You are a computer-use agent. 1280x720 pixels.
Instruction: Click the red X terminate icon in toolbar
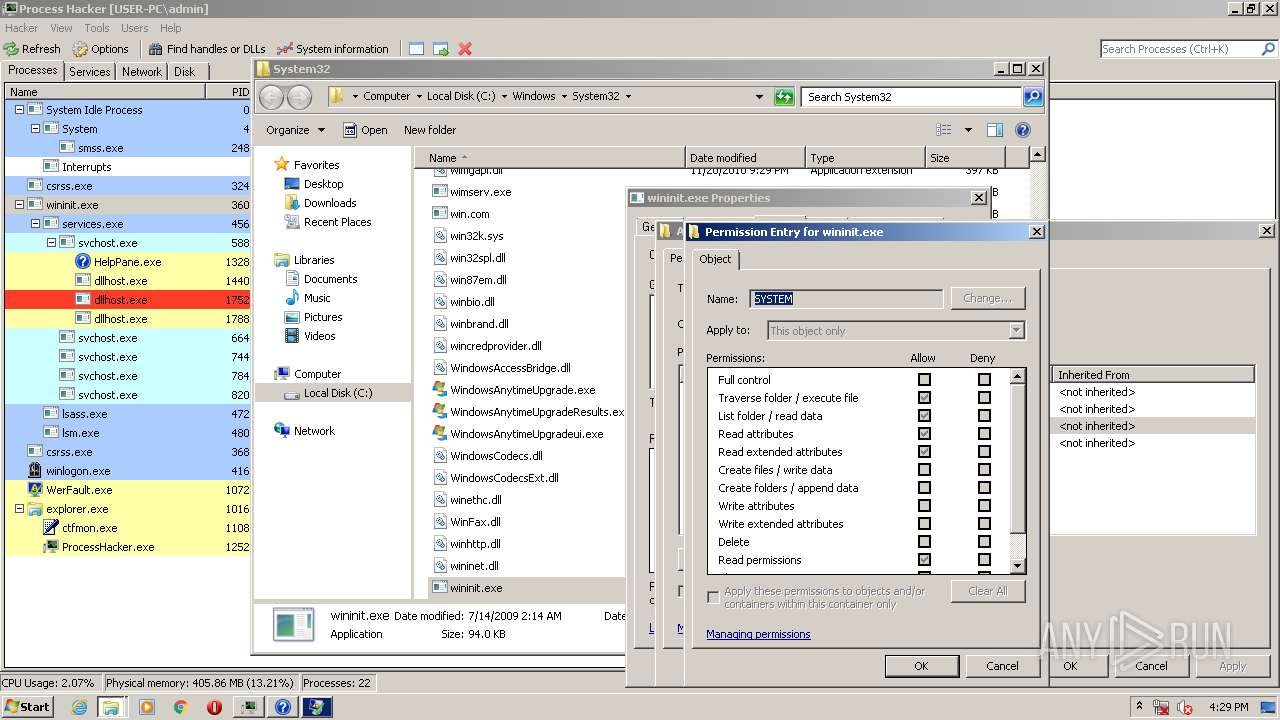(x=465, y=48)
